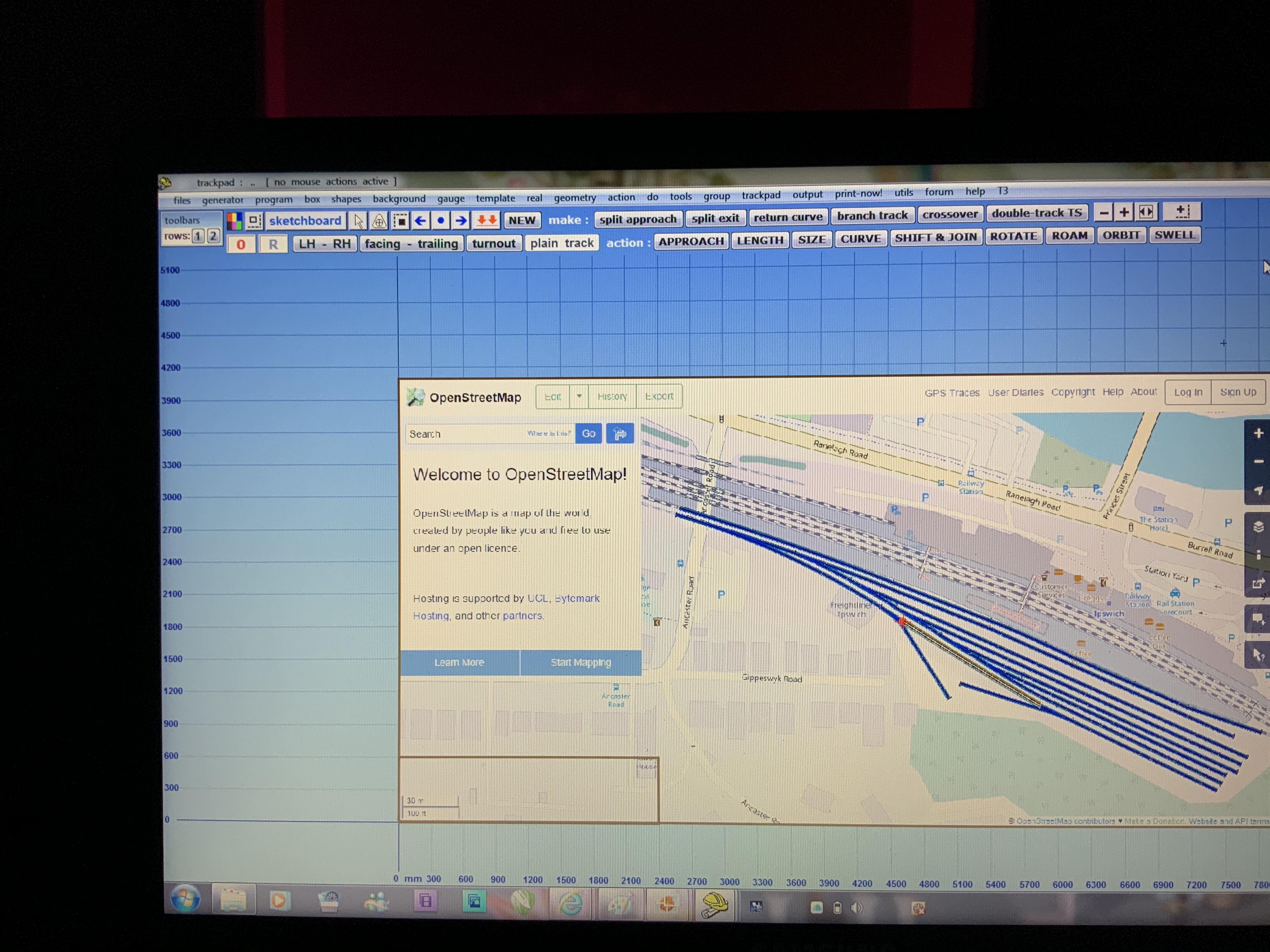Select the mouse pointer arrow tool

(358, 221)
